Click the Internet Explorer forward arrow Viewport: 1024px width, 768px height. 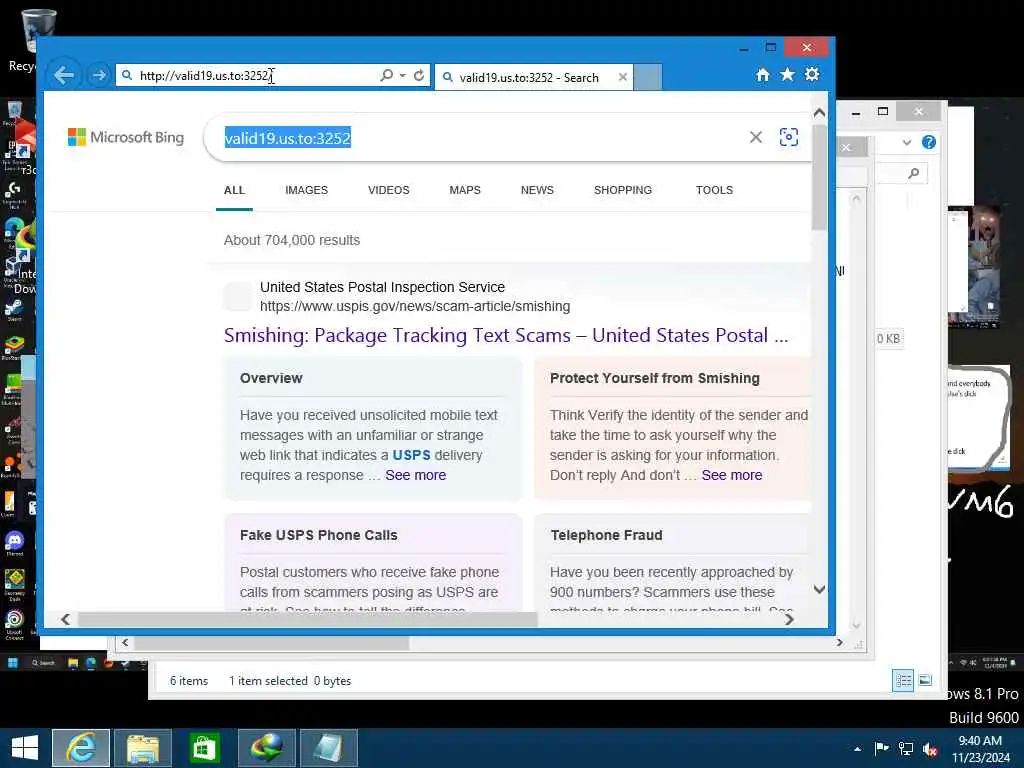tap(99, 75)
